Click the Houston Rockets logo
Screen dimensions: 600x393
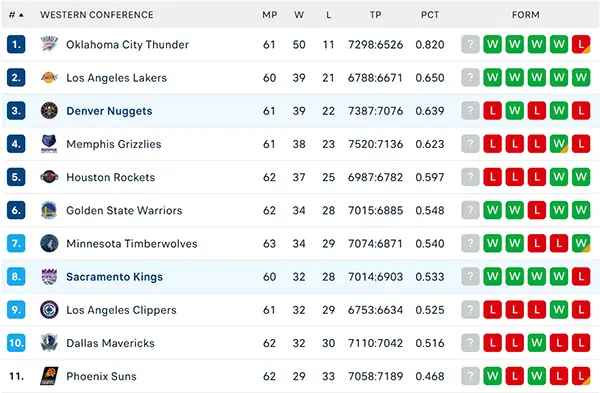tap(49, 177)
